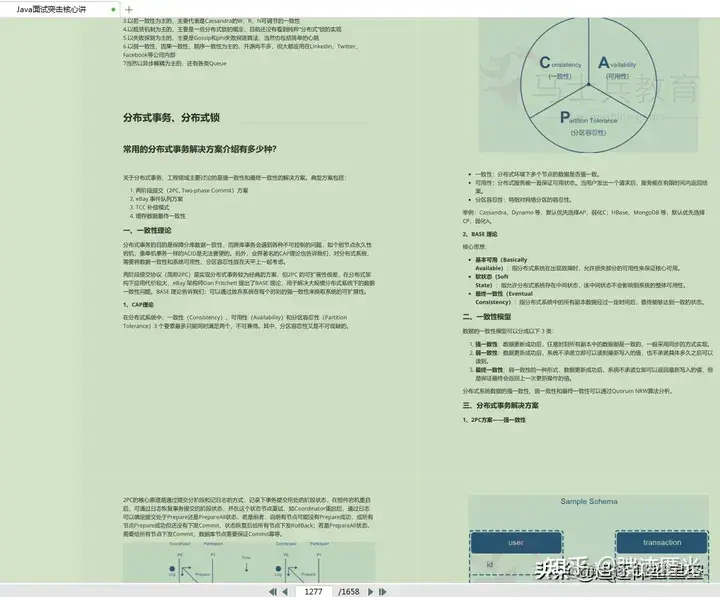Click the list item eBay 事件队列方案
Screen dimensions: 720x597
[x=159, y=199]
